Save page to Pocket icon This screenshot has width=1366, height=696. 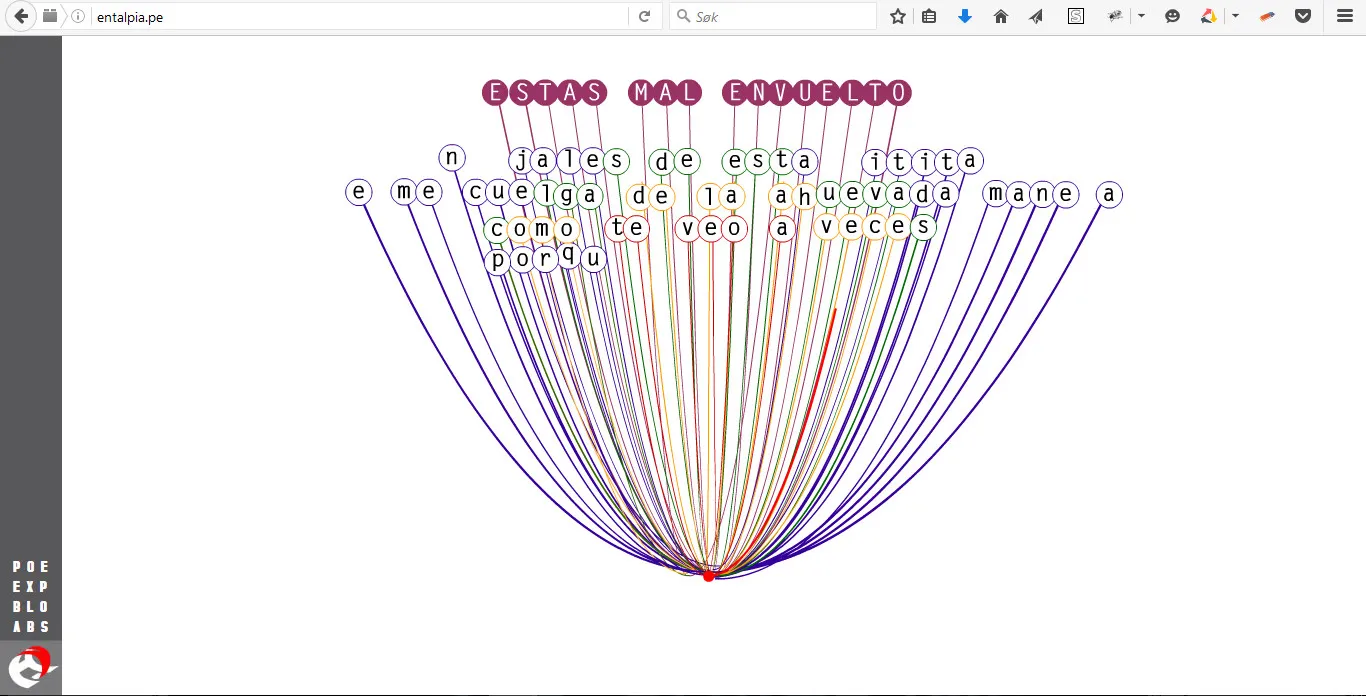pos(1303,16)
